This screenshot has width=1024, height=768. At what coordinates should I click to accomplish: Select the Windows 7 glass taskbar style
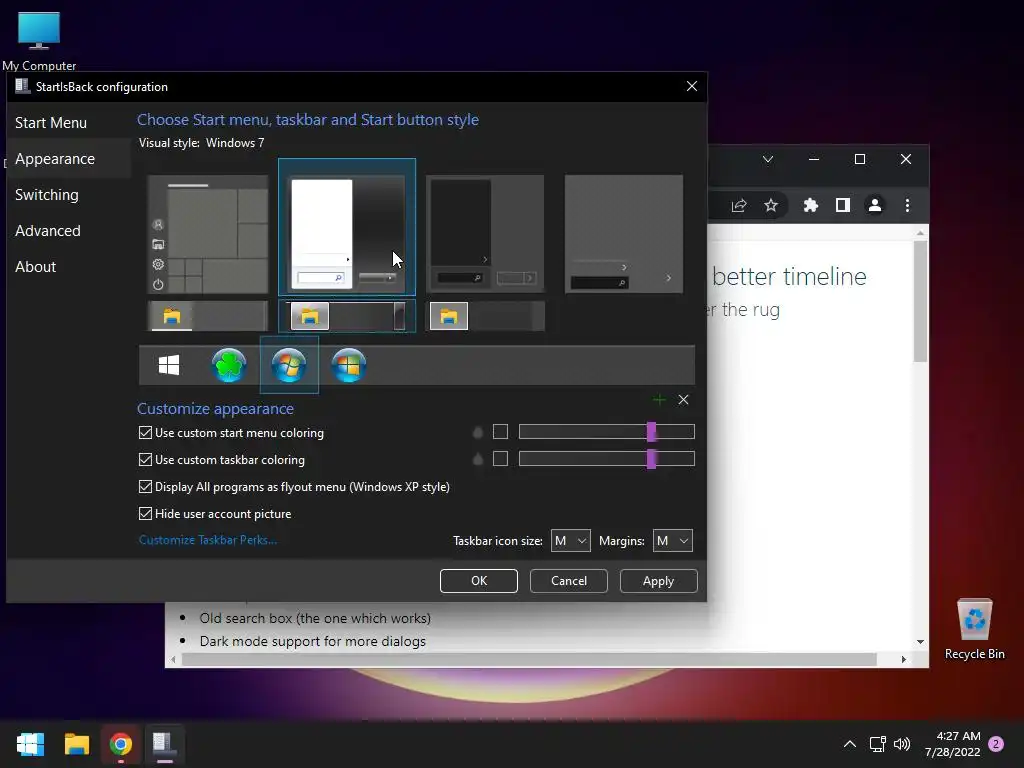click(347, 316)
